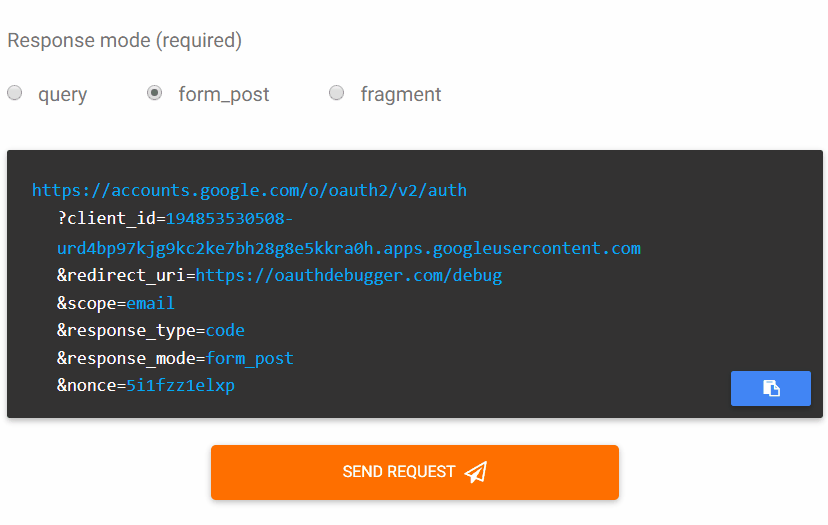Click the "Response mode (required)" heading
The image size is (828, 525).
coord(125,41)
